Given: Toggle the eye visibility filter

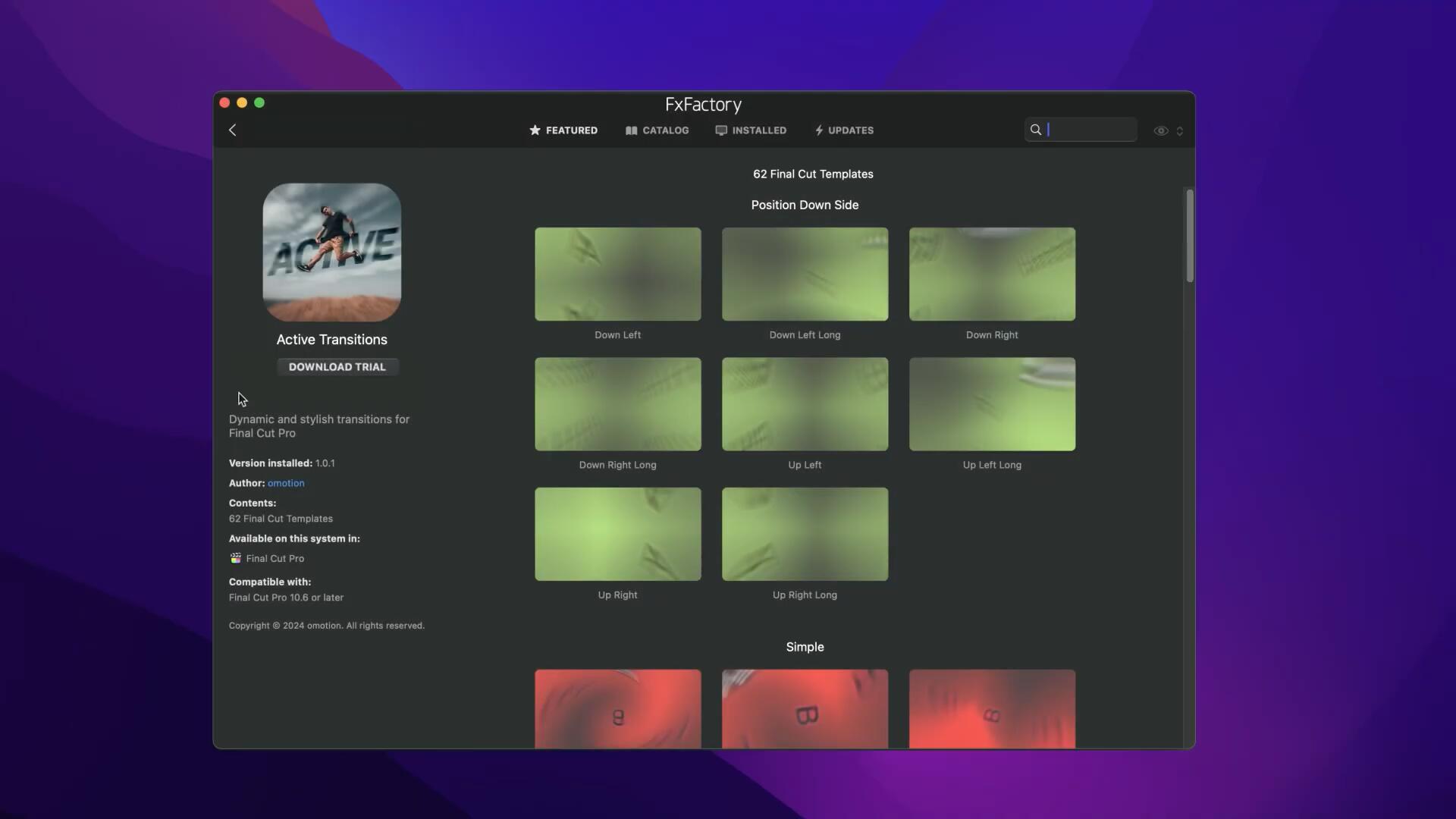Looking at the screenshot, I should click(1160, 130).
